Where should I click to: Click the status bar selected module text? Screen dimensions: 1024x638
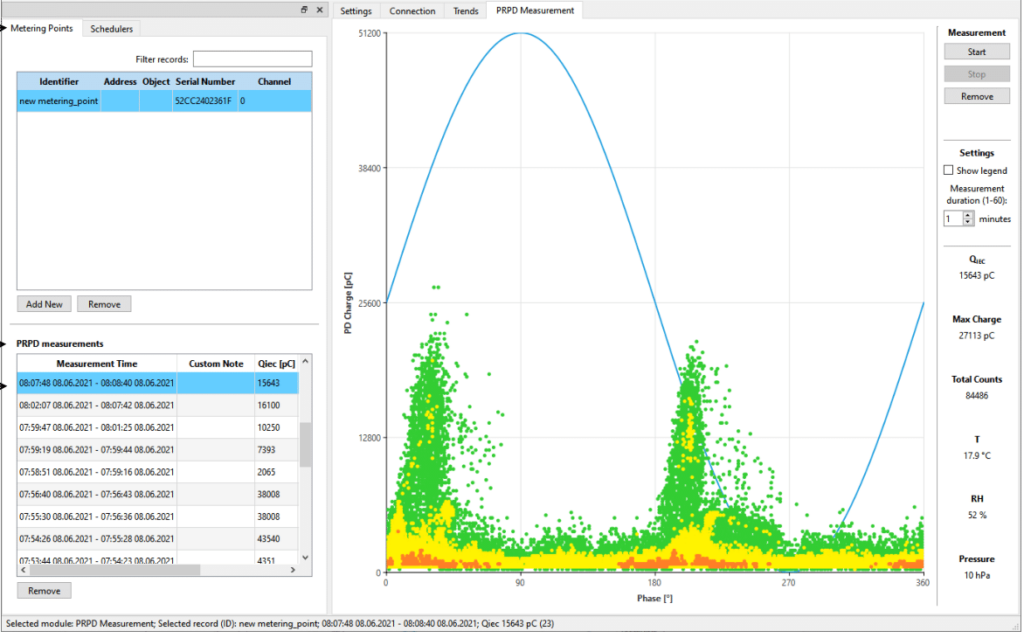pos(280,624)
